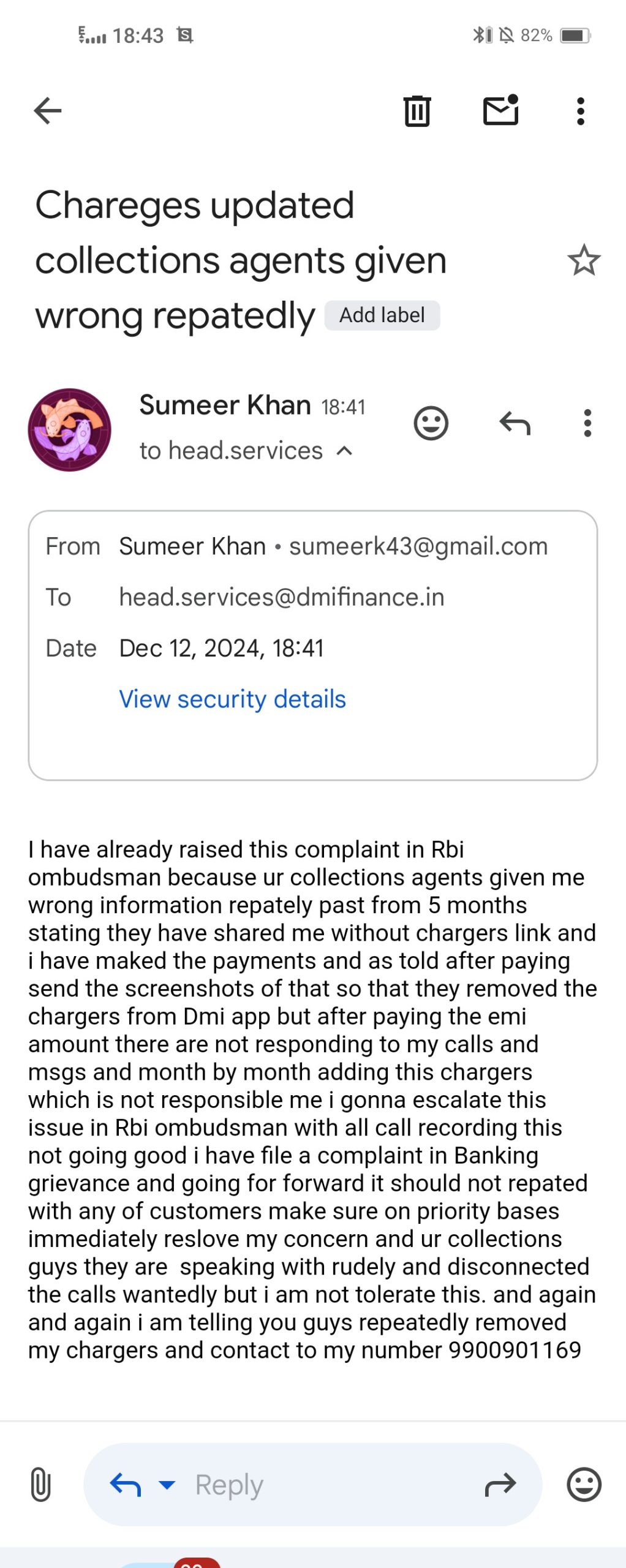This screenshot has height=1568, width=626.
Task: Tap sender address sumeerk43@gmail.com
Action: (x=418, y=546)
